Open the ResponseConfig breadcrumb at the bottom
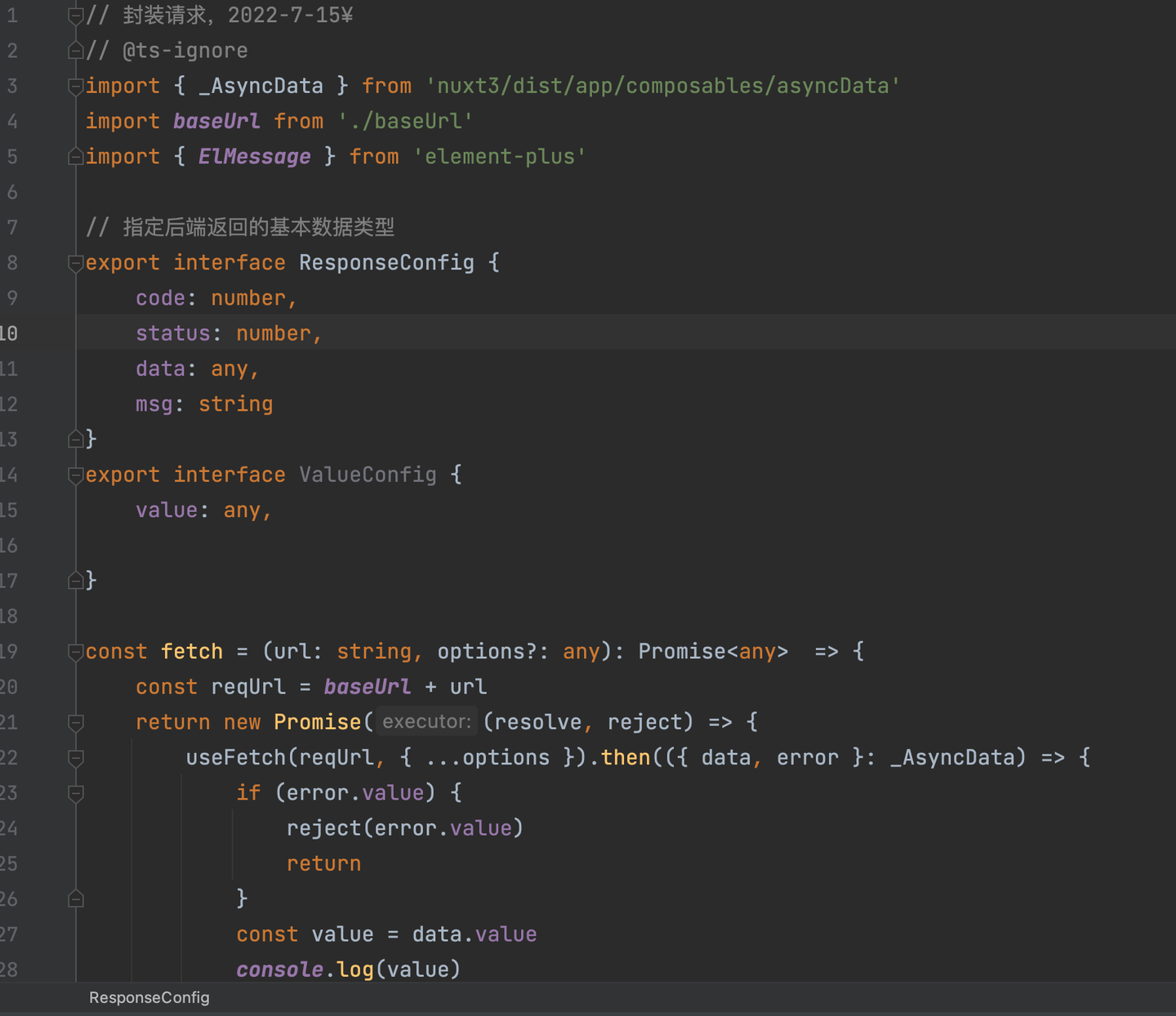Screen dimensions: 1176x1016 (149, 997)
